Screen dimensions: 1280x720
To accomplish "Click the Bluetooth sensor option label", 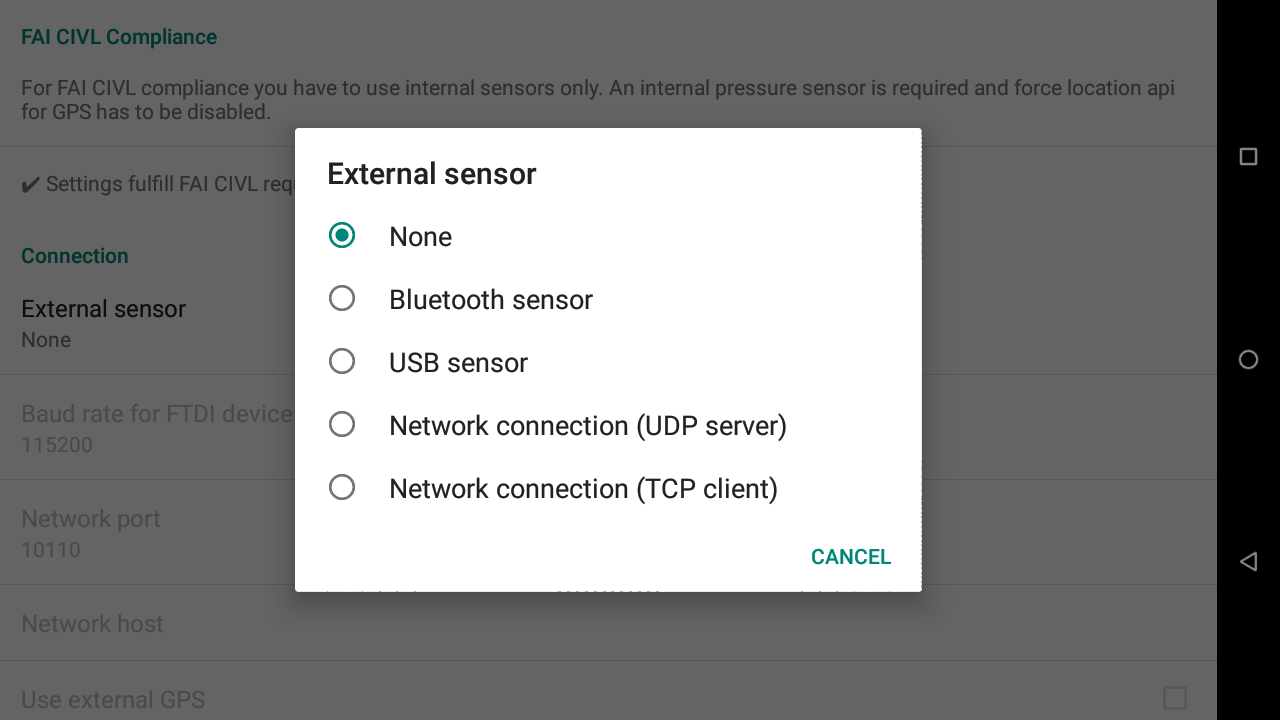I will coord(491,300).
